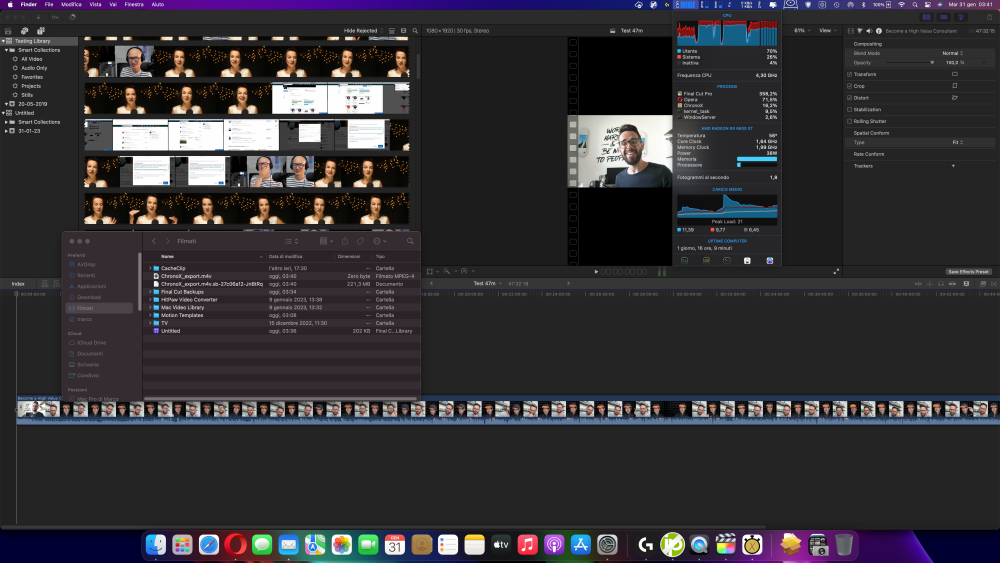This screenshot has width=1000, height=563.
Task: Select the Mac Video Library folder row
Action: (x=281, y=307)
